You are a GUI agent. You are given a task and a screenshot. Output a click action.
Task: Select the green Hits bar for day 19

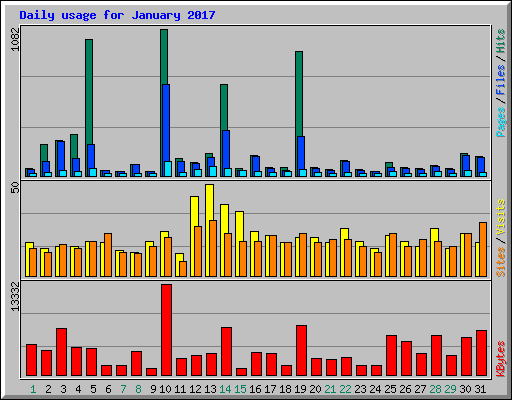tap(299, 93)
